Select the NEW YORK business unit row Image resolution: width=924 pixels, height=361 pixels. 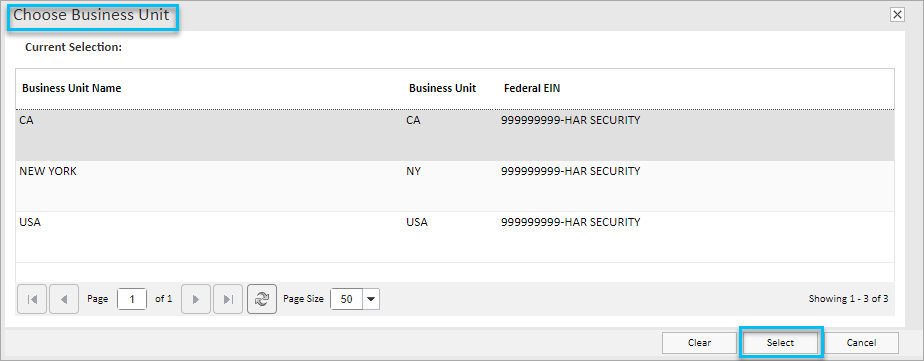455,187
